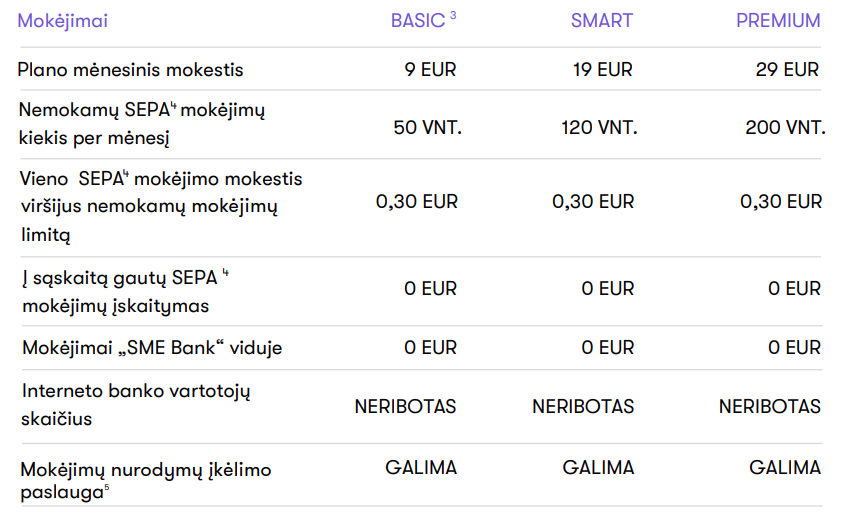Screen dimensions: 844x515
Task: Click the Nemokamų SEPA mokėjimų kiekis label
Action: pyautogui.click(x=142, y=124)
